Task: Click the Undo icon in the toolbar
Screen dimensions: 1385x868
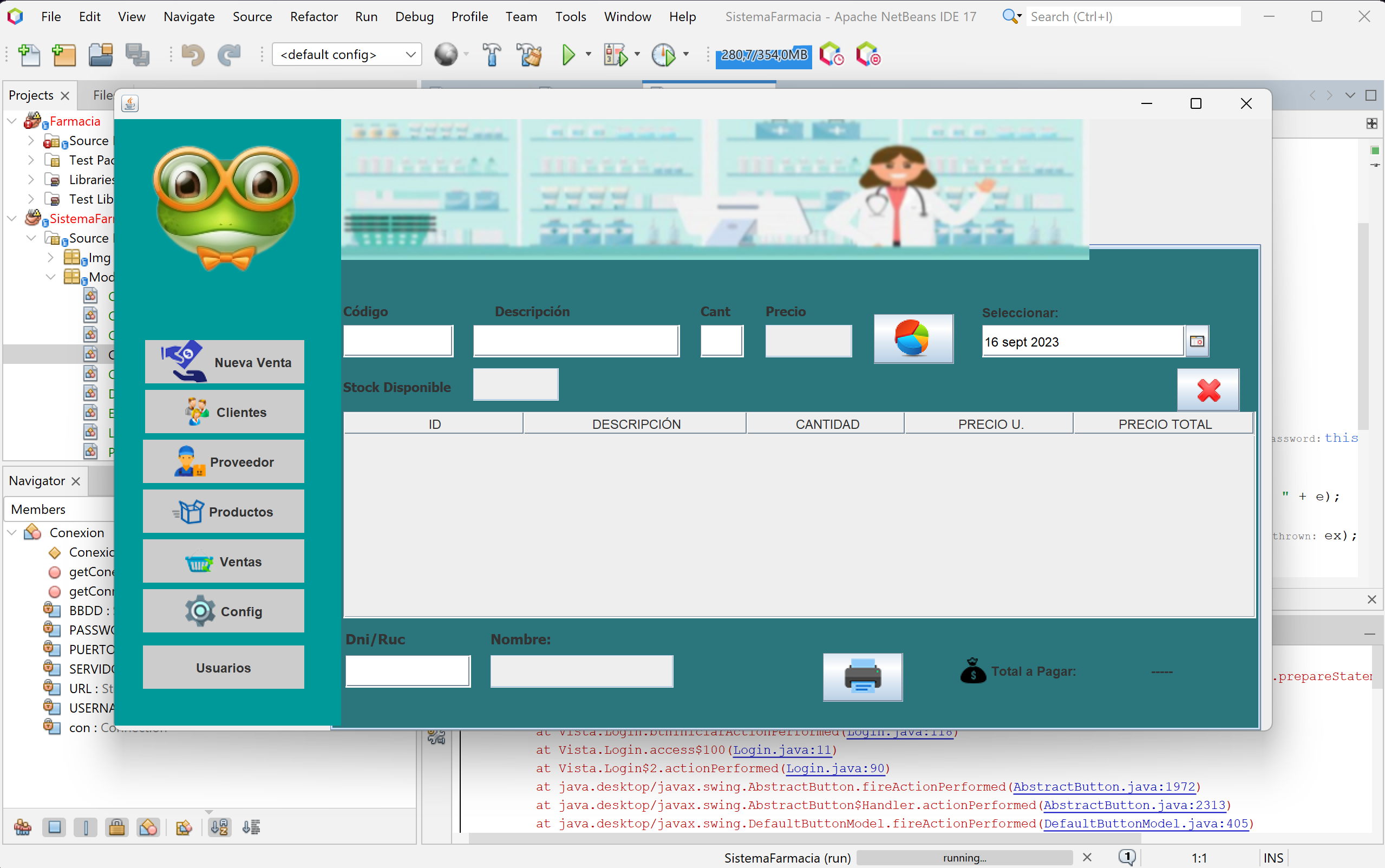Action: [x=193, y=55]
